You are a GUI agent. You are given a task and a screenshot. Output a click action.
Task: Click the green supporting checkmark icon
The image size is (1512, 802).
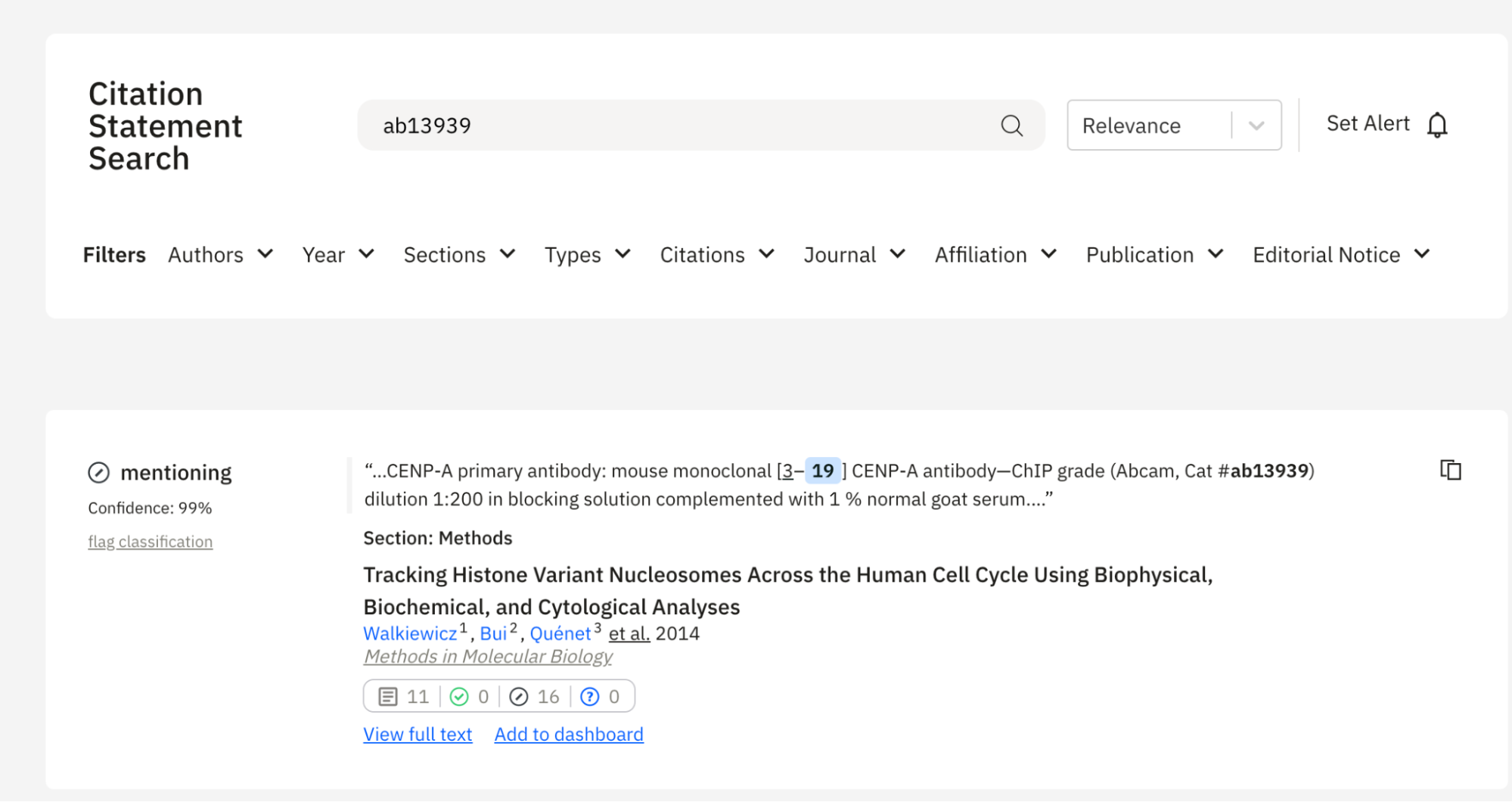459,696
